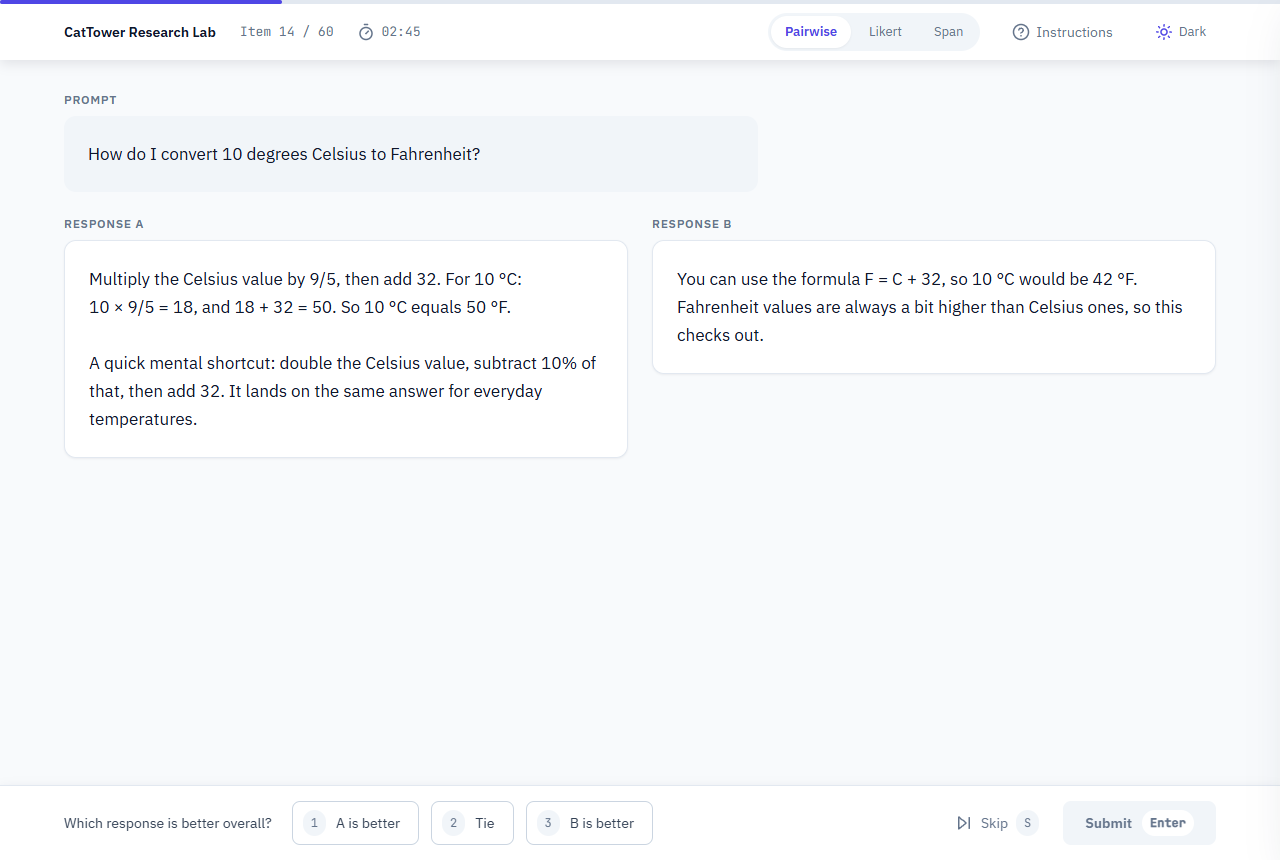This screenshot has width=1280, height=860.
Task: Click Response A's first paragraph with 9/5 formula
Action: (x=306, y=293)
